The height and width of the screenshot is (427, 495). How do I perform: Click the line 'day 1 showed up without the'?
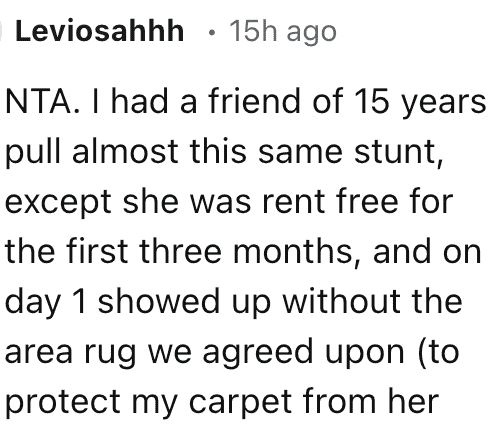234,302
